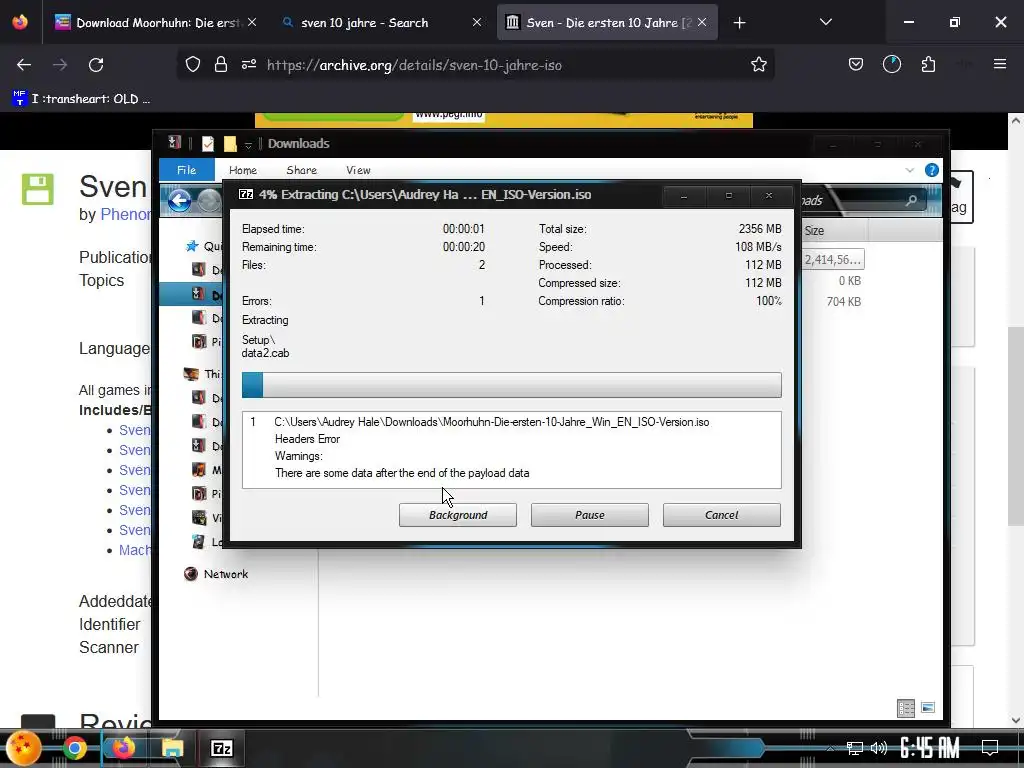Select the 0 KB file size entry

pos(850,281)
